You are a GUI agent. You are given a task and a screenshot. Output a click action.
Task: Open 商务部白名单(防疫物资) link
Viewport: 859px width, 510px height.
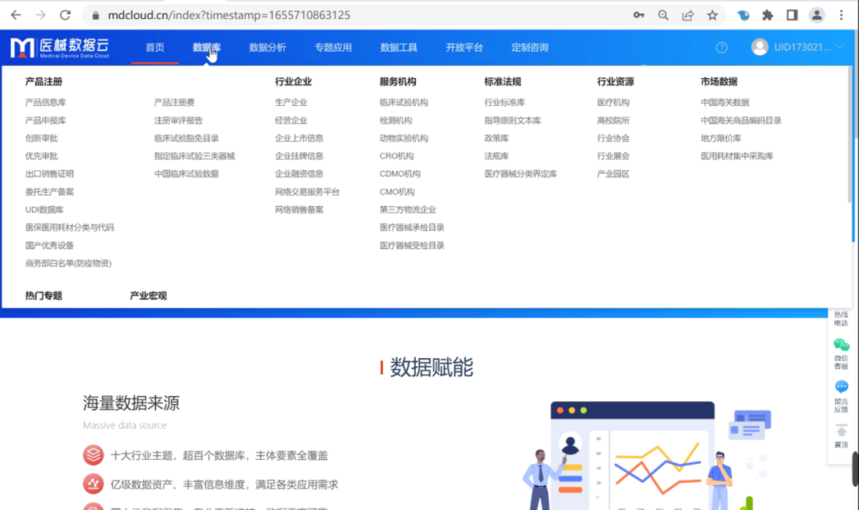click(68, 263)
